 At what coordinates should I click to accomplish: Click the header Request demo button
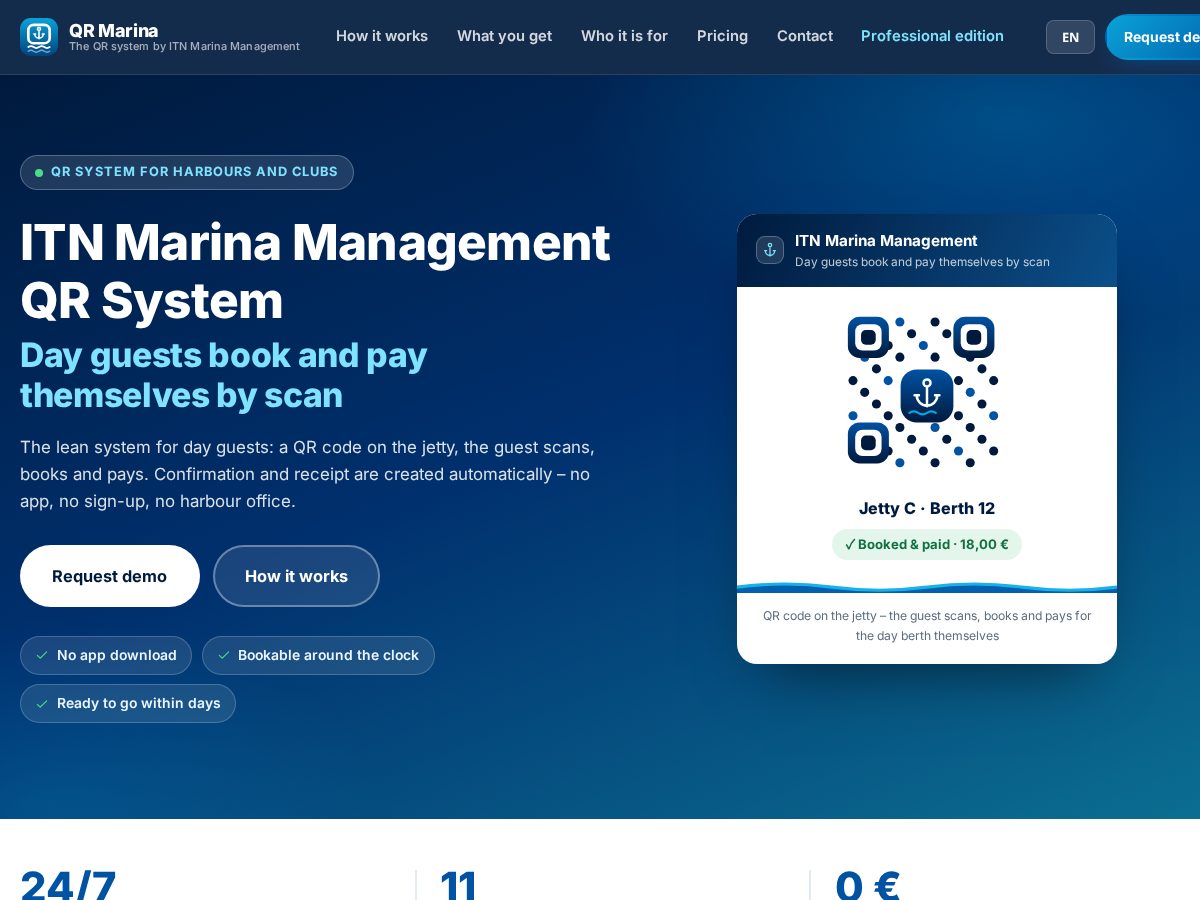pos(1154,37)
